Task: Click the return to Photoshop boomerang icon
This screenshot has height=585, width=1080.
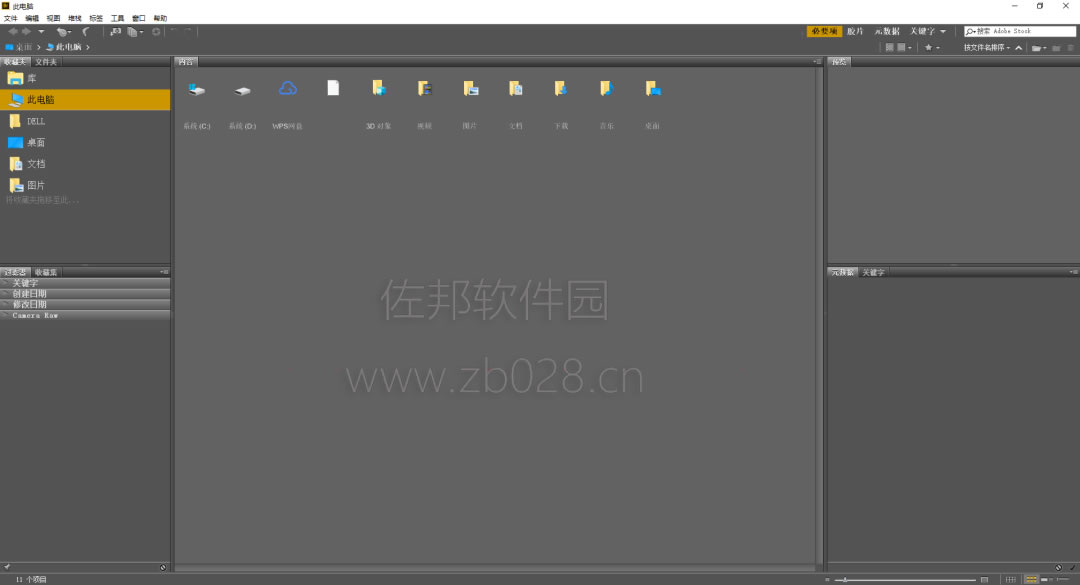Action: 86,32
